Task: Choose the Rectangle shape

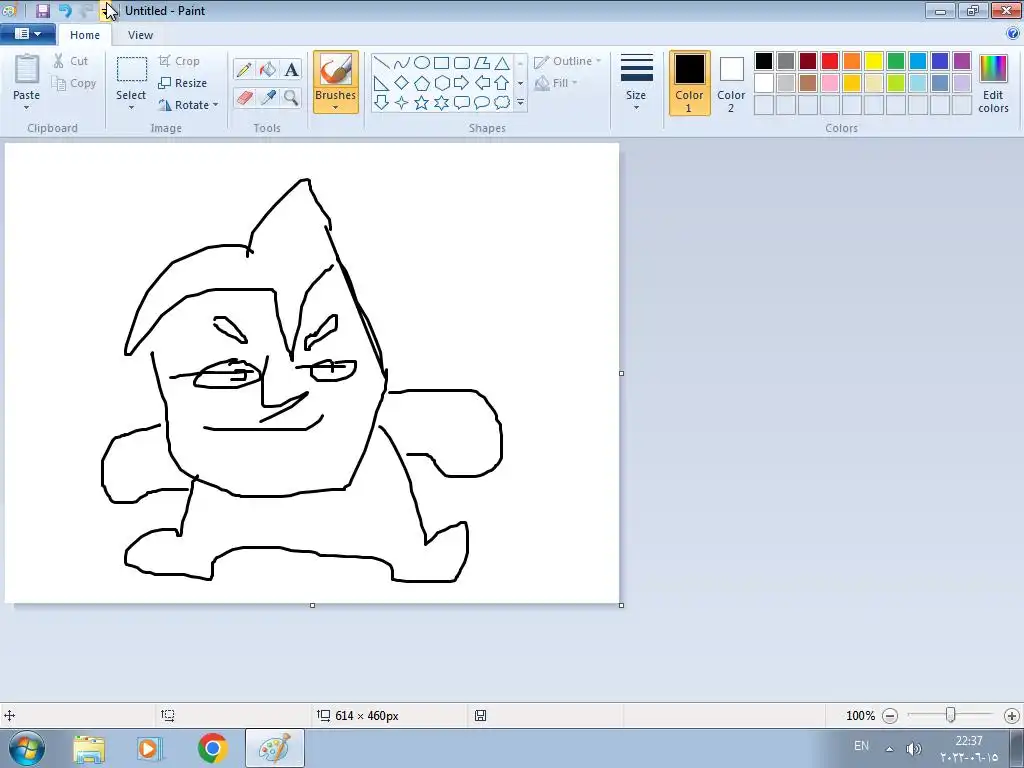Action: click(441, 63)
